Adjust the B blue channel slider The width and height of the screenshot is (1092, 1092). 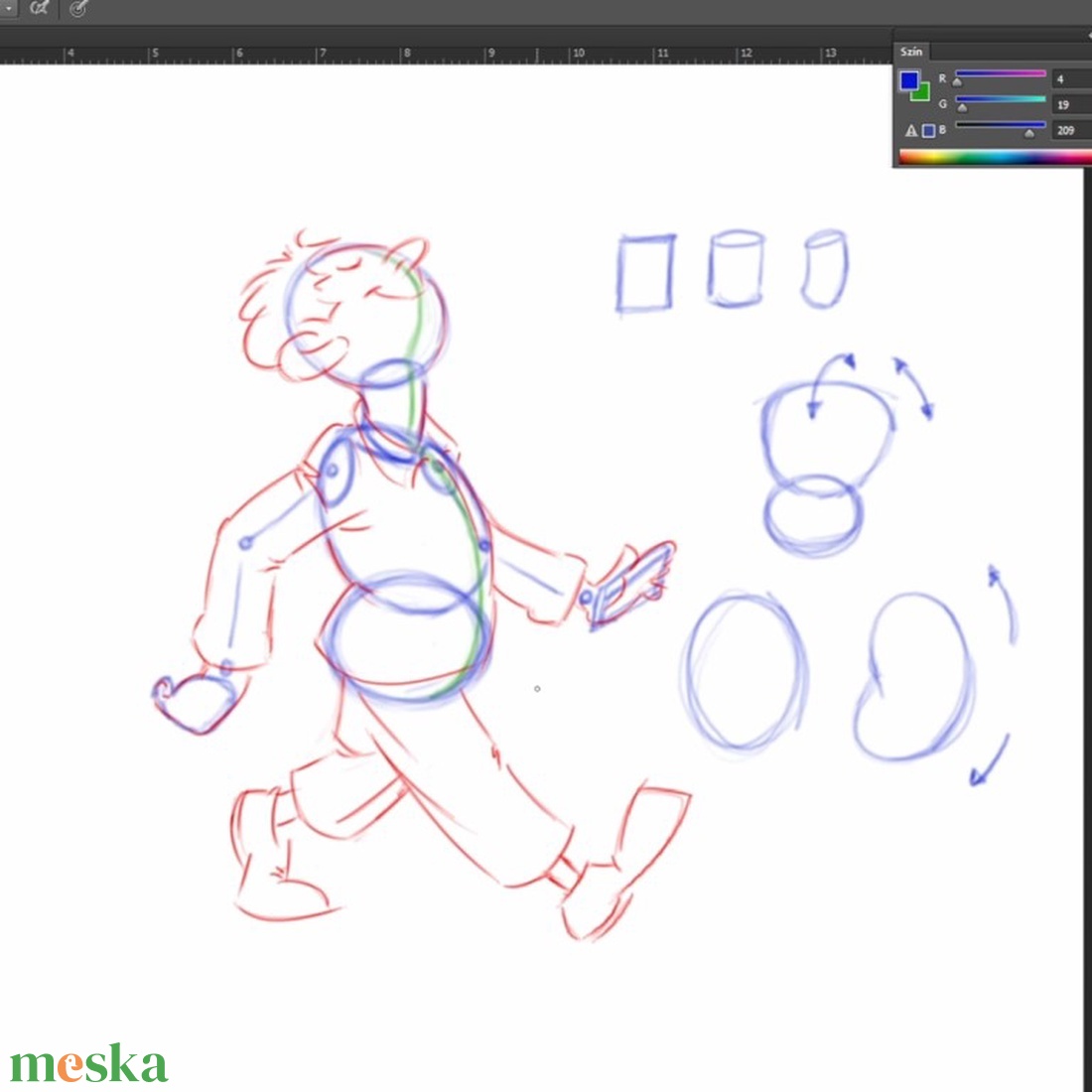pyautogui.click(x=1000, y=127)
